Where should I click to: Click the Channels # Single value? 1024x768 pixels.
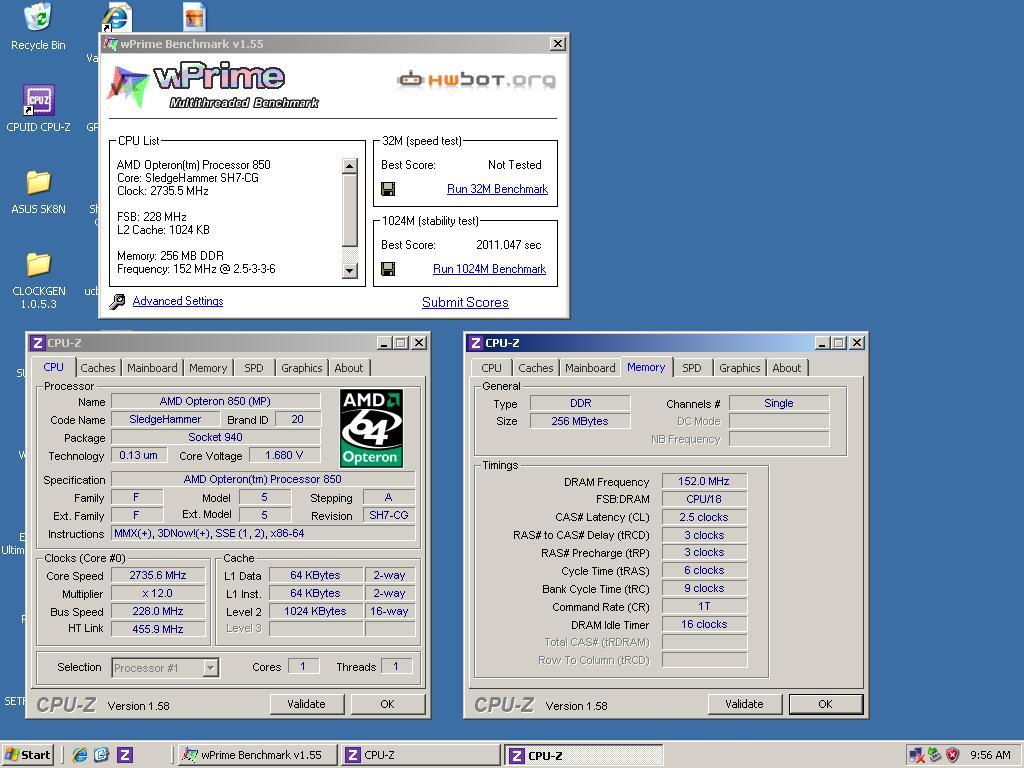[x=779, y=403]
